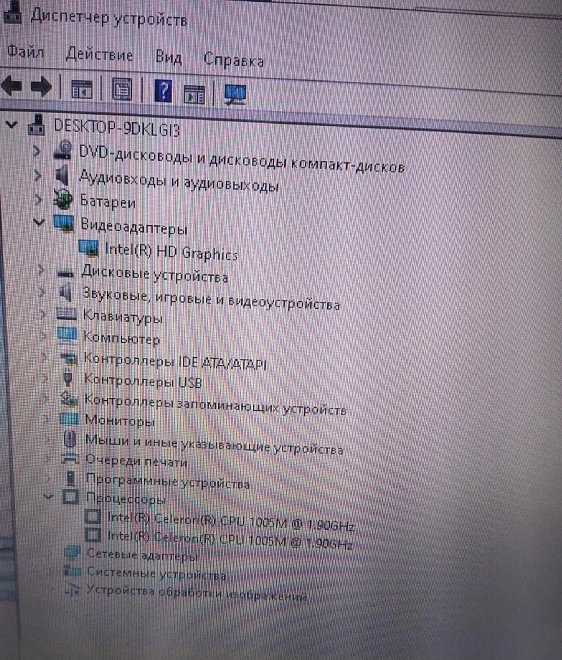Click the Forward arrow toolbar button
The width and height of the screenshot is (562, 660).
coord(41,87)
